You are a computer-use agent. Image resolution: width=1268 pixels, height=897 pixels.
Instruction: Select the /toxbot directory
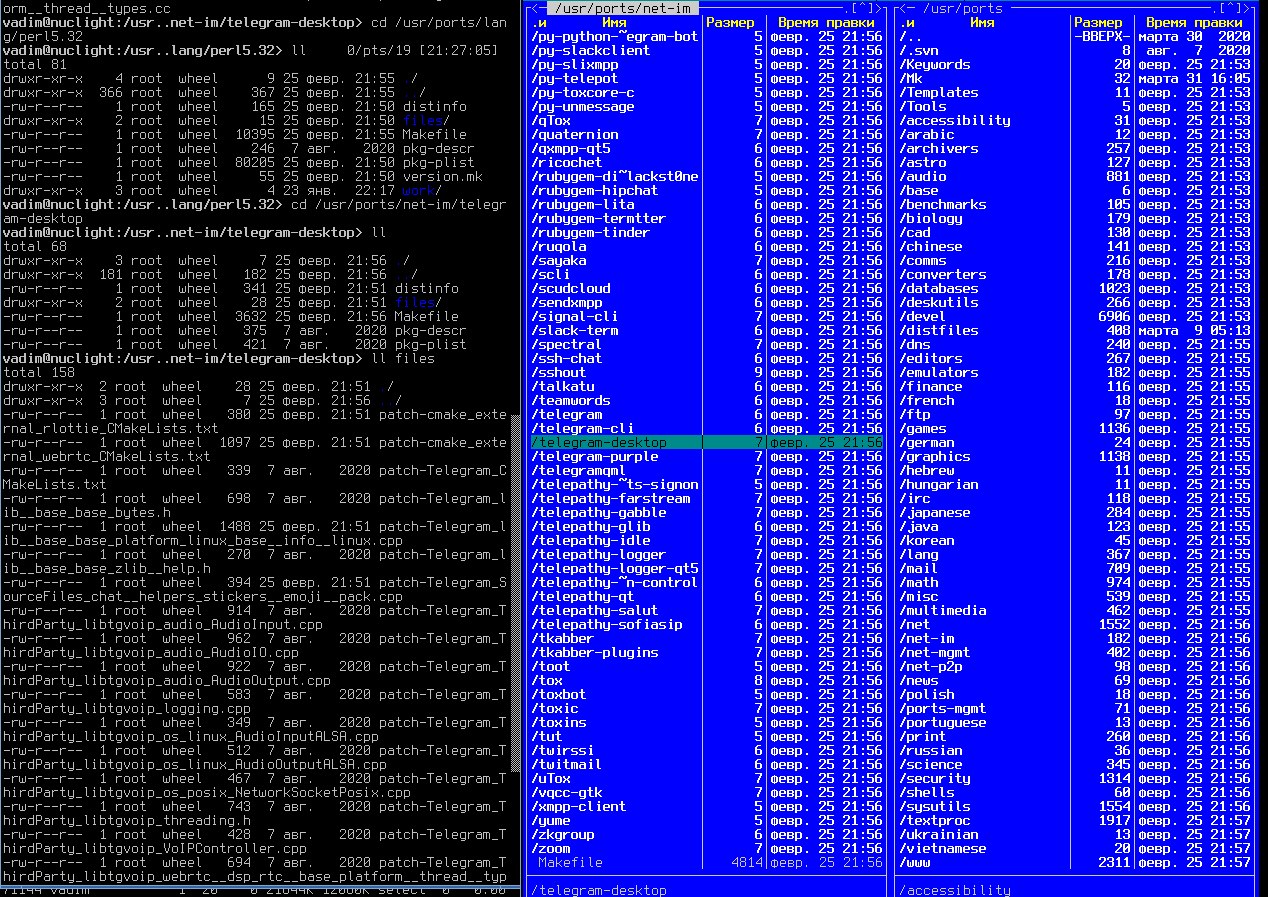click(x=707, y=694)
